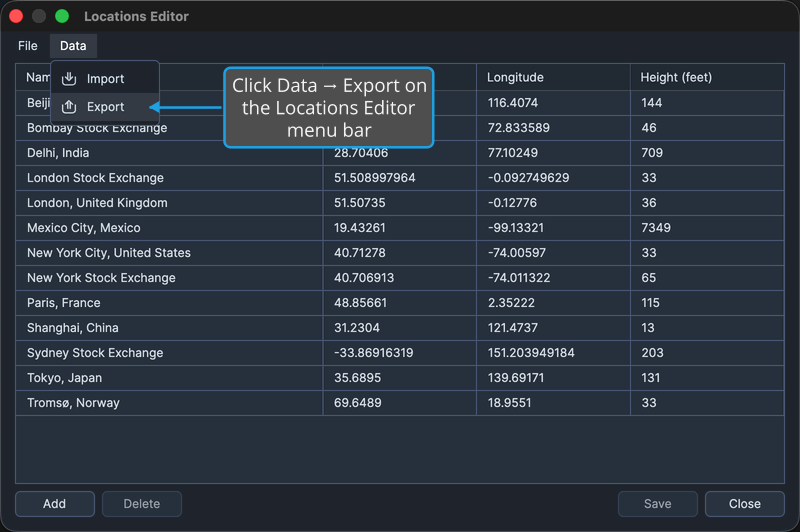Viewport: 800px width, 532px height.
Task: Click the Add button
Action: 55,504
